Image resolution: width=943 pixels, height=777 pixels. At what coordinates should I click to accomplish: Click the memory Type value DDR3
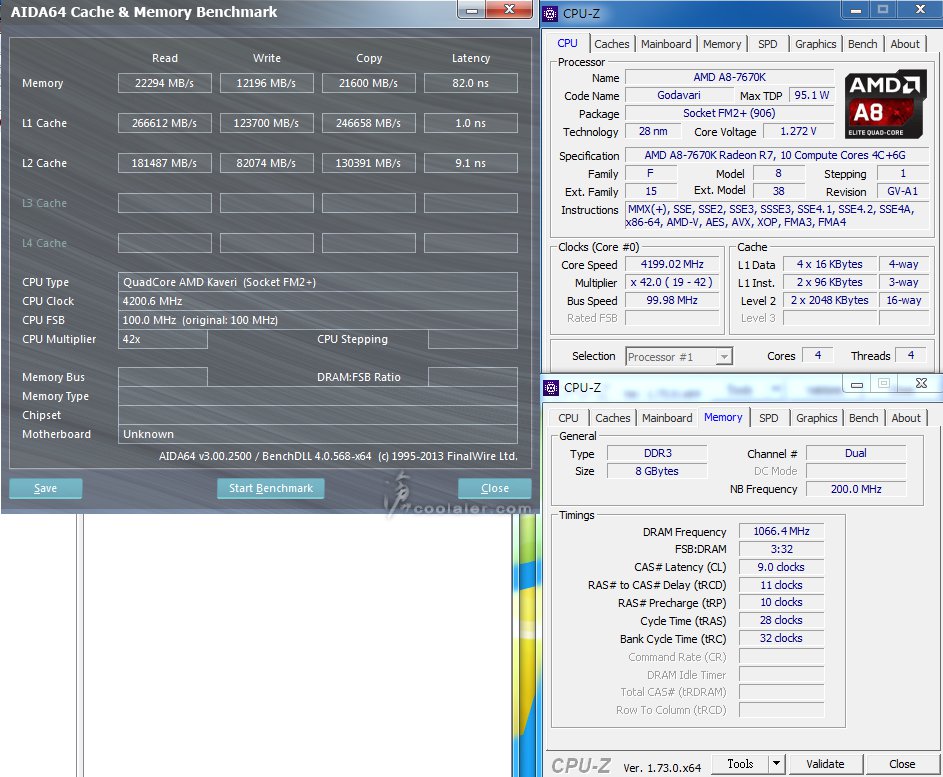tap(657, 453)
